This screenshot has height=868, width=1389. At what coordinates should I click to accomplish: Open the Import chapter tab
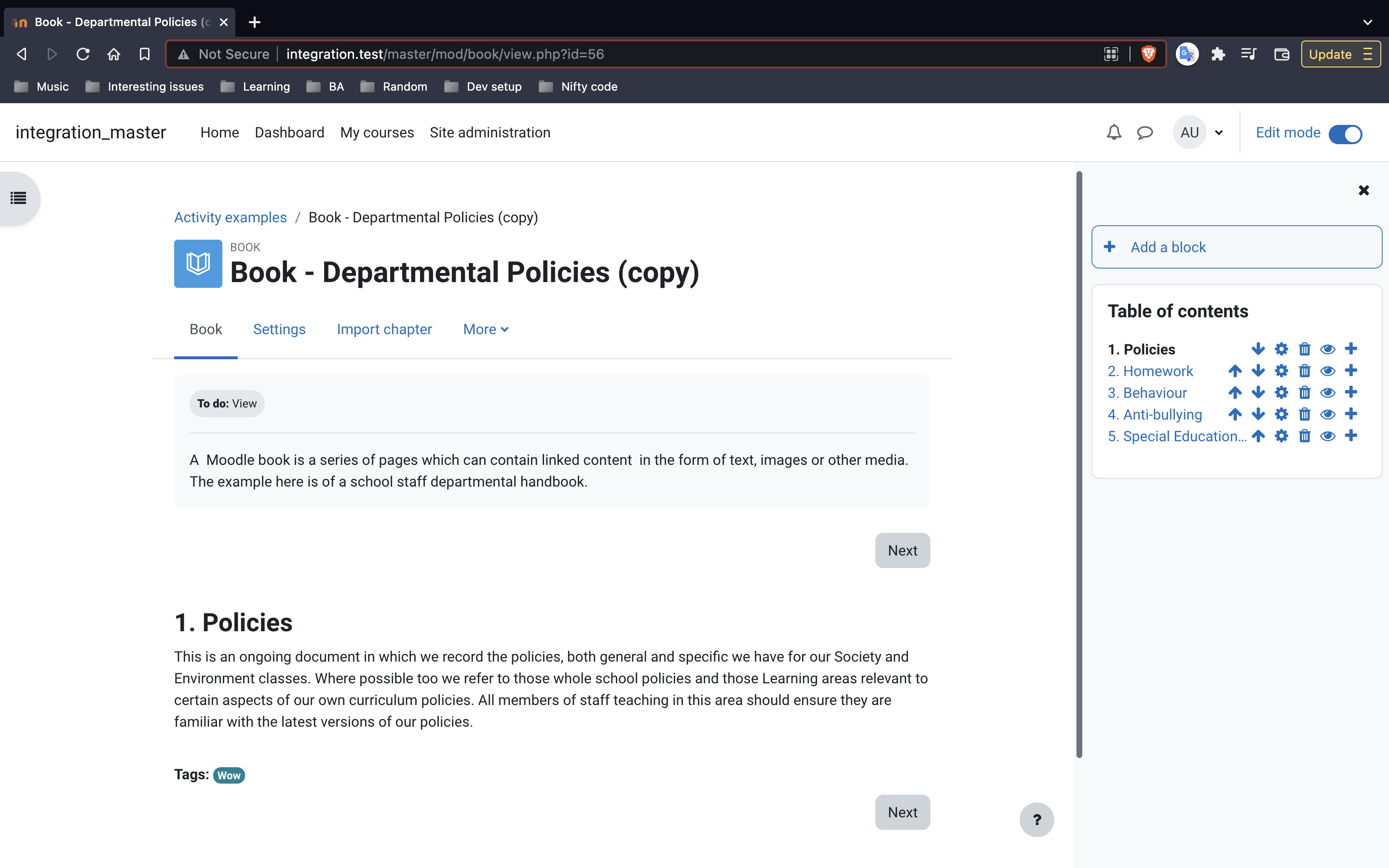(384, 329)
